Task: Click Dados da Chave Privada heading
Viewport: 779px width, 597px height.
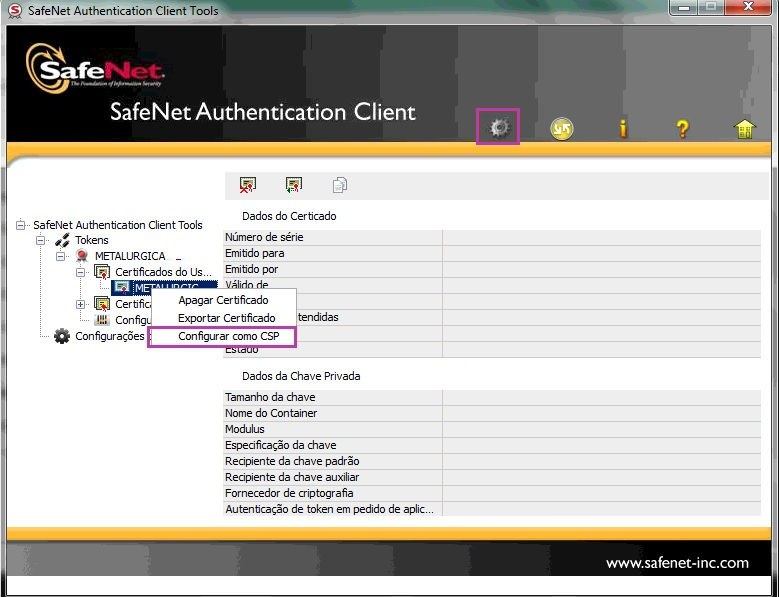Action: 301,376
